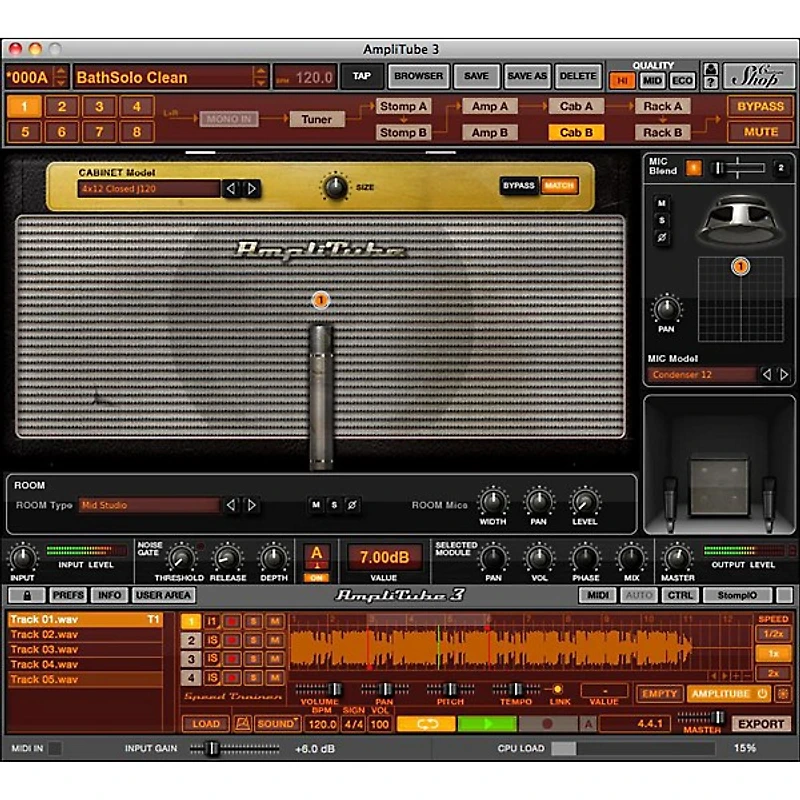800x800 pixels.
Task: Open the Cab B module
Action: tap(576, 132)
